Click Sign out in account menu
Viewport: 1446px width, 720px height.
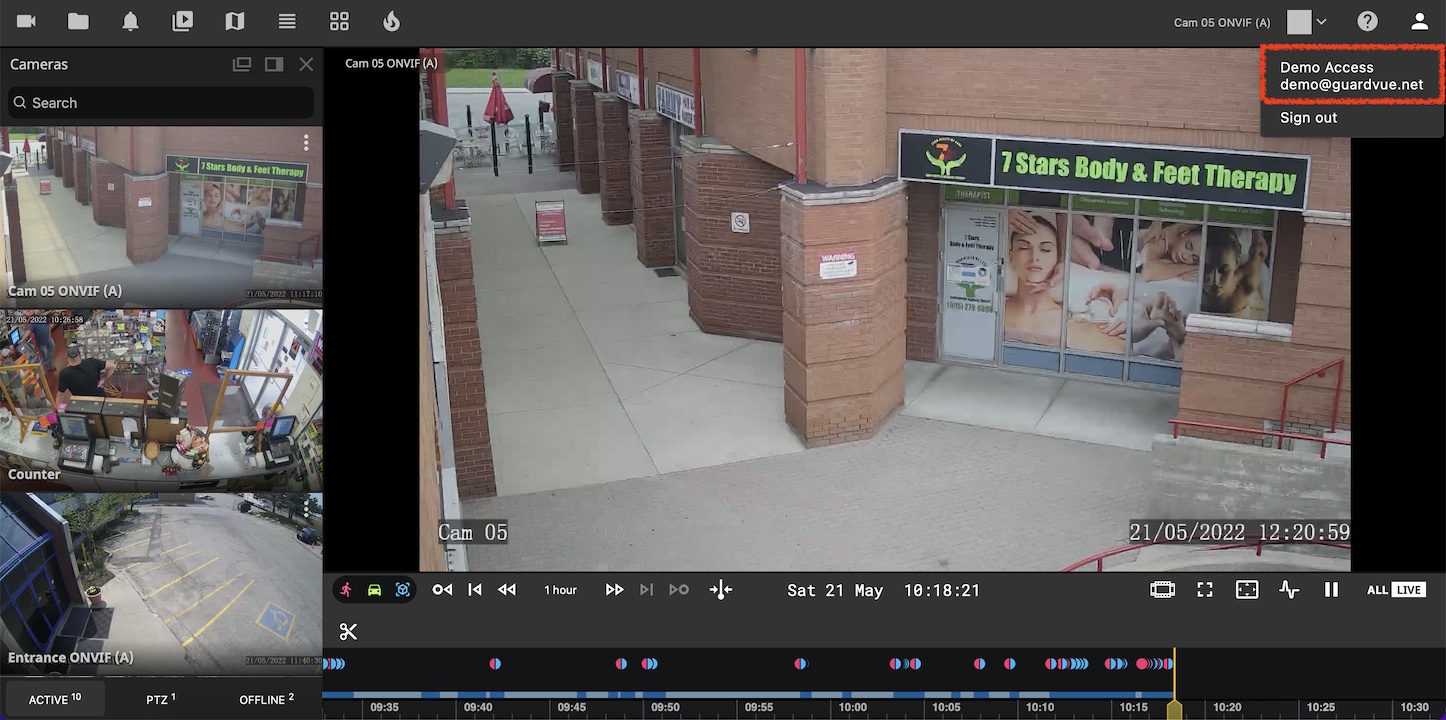[x=1308, y=118]
